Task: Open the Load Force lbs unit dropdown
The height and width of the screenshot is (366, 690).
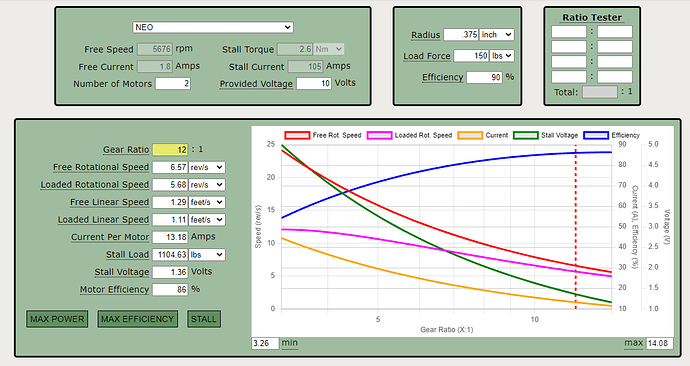Action: coord(502,56)
